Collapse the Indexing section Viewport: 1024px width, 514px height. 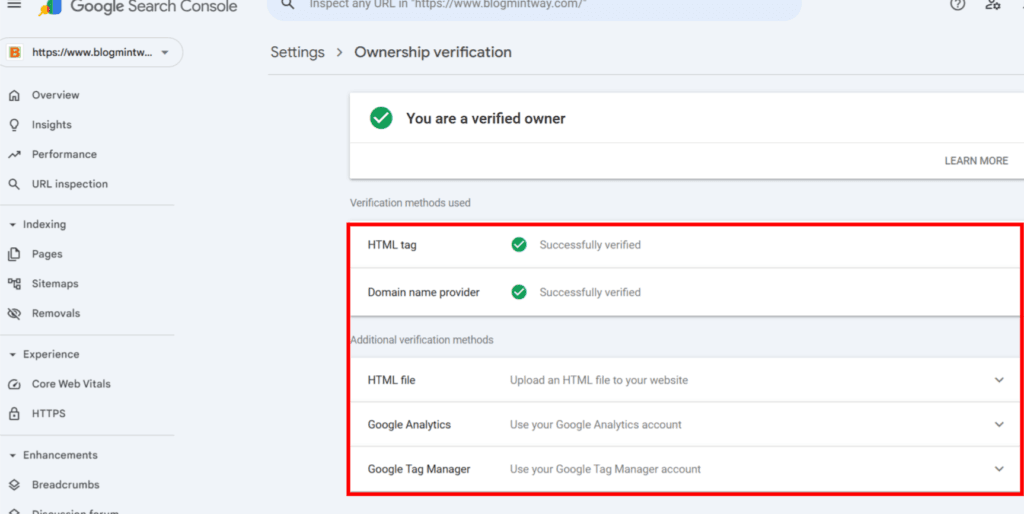tap(12, 225)
